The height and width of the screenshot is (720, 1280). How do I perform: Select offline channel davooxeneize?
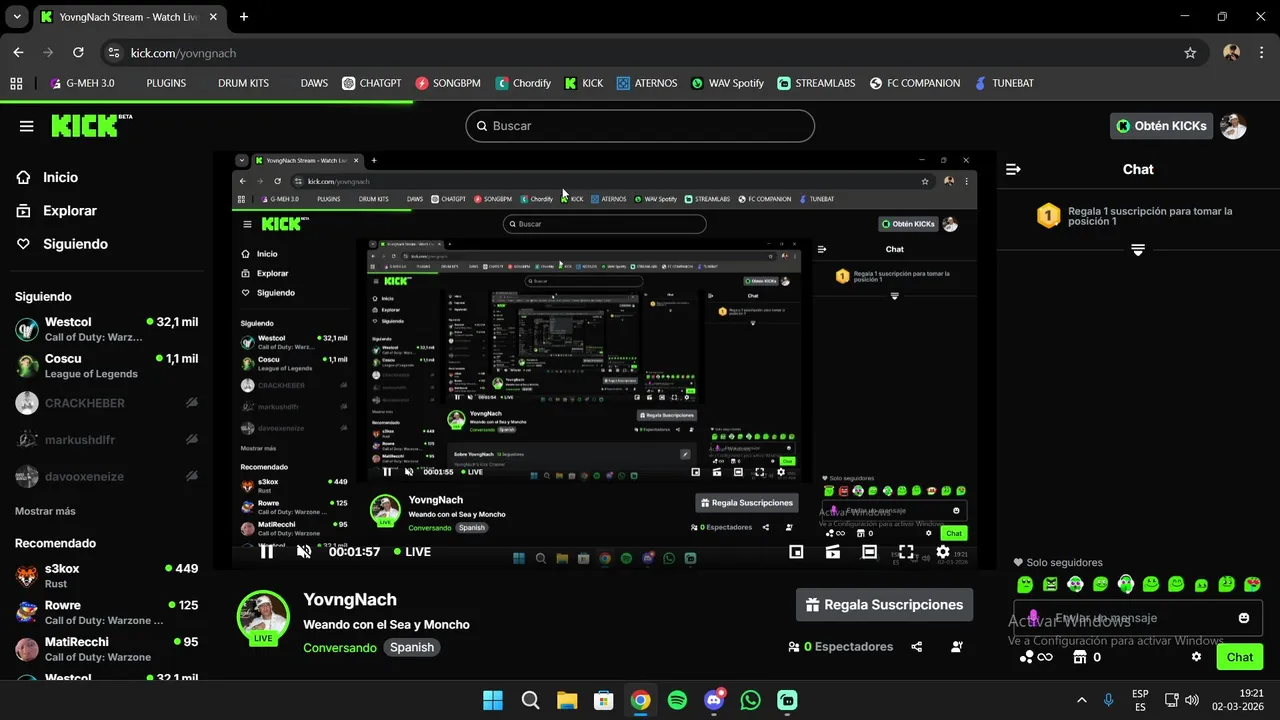(x=106, y=477)
